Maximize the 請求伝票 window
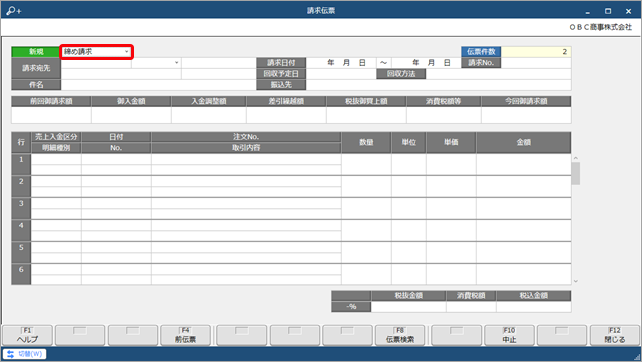 (x=608, y=11)
